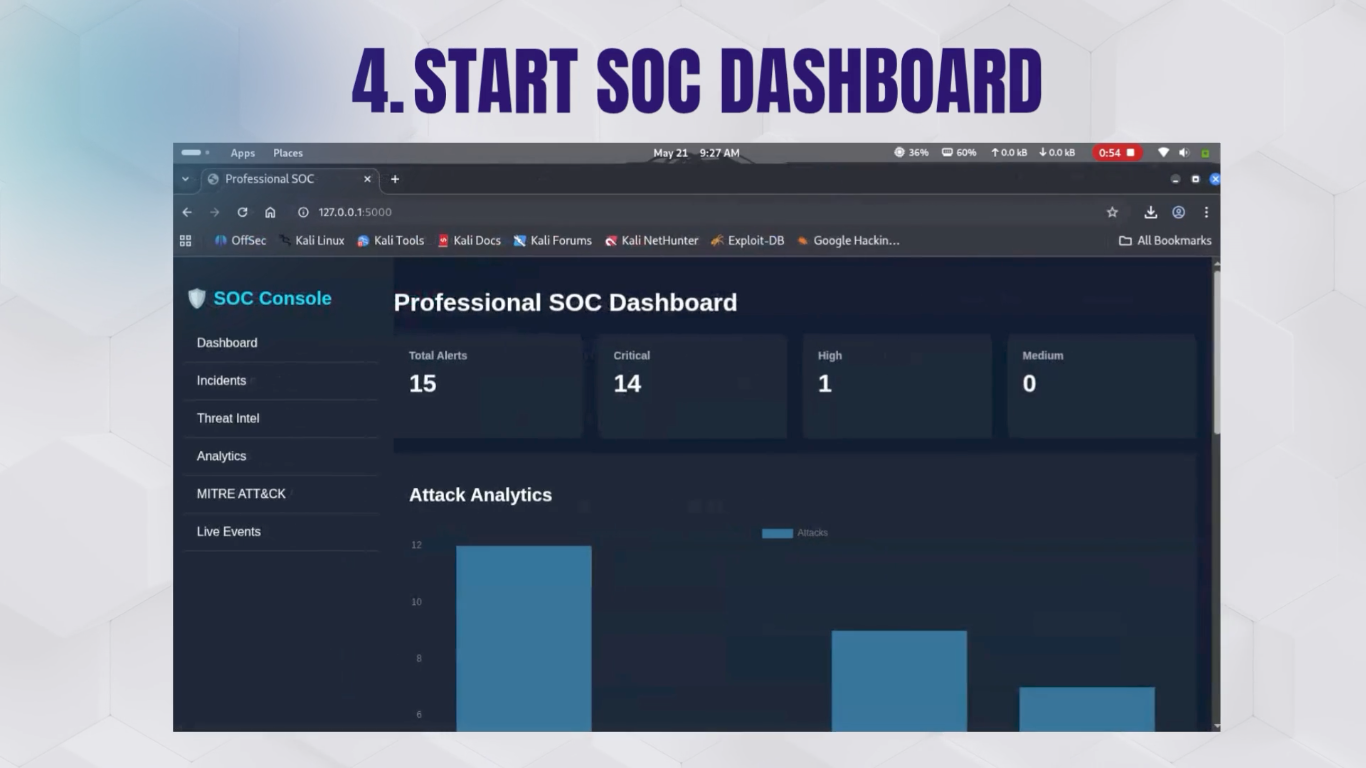Open the Kali NetHunter bookmark
The width and height of the screenshot is (1366, 768).
click(x=652, y=240)
